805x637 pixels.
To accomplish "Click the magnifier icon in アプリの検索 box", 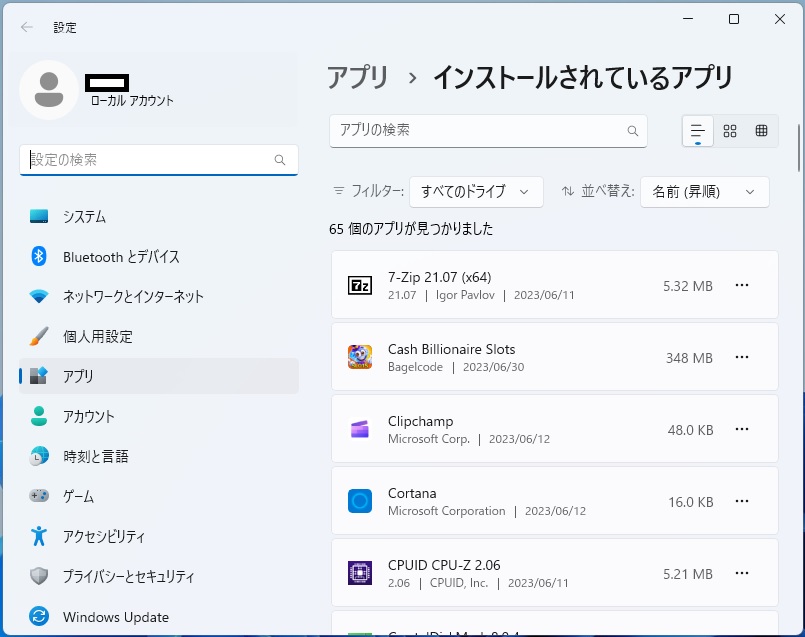I will [x=633, y=131].
